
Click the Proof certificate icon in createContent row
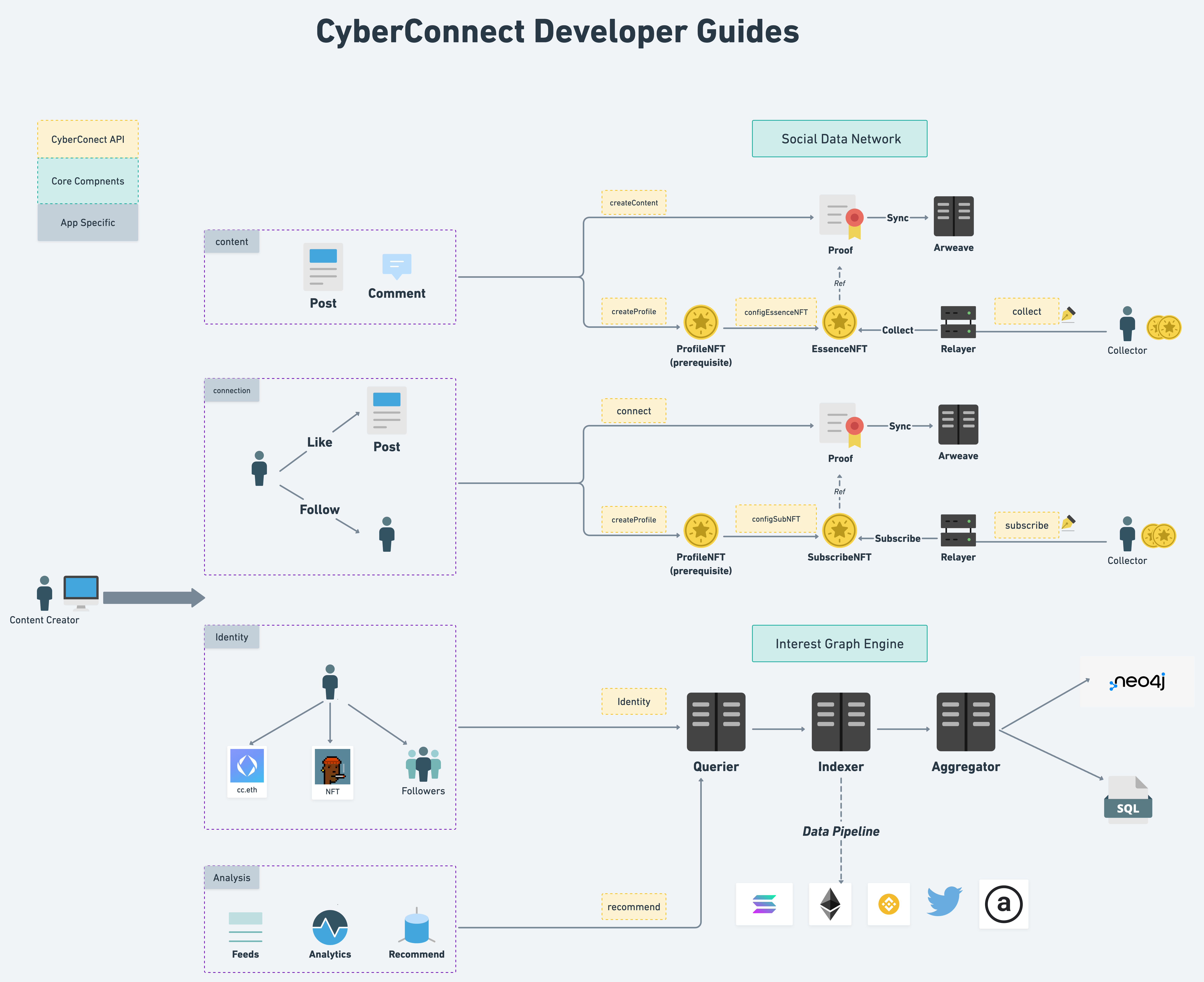pos(841,217)
